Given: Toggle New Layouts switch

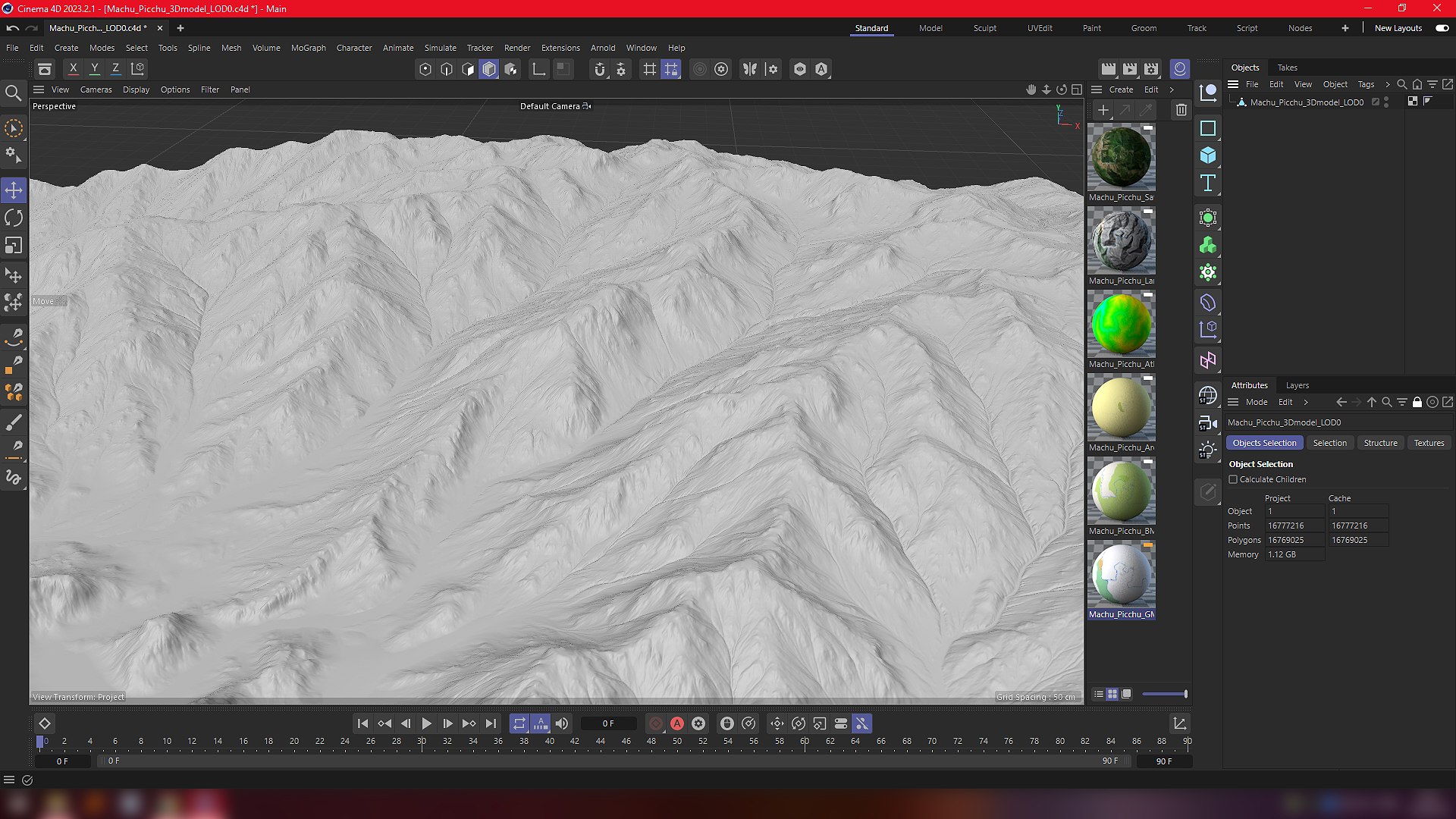Looking at the screenshot, I should 1442,28.
